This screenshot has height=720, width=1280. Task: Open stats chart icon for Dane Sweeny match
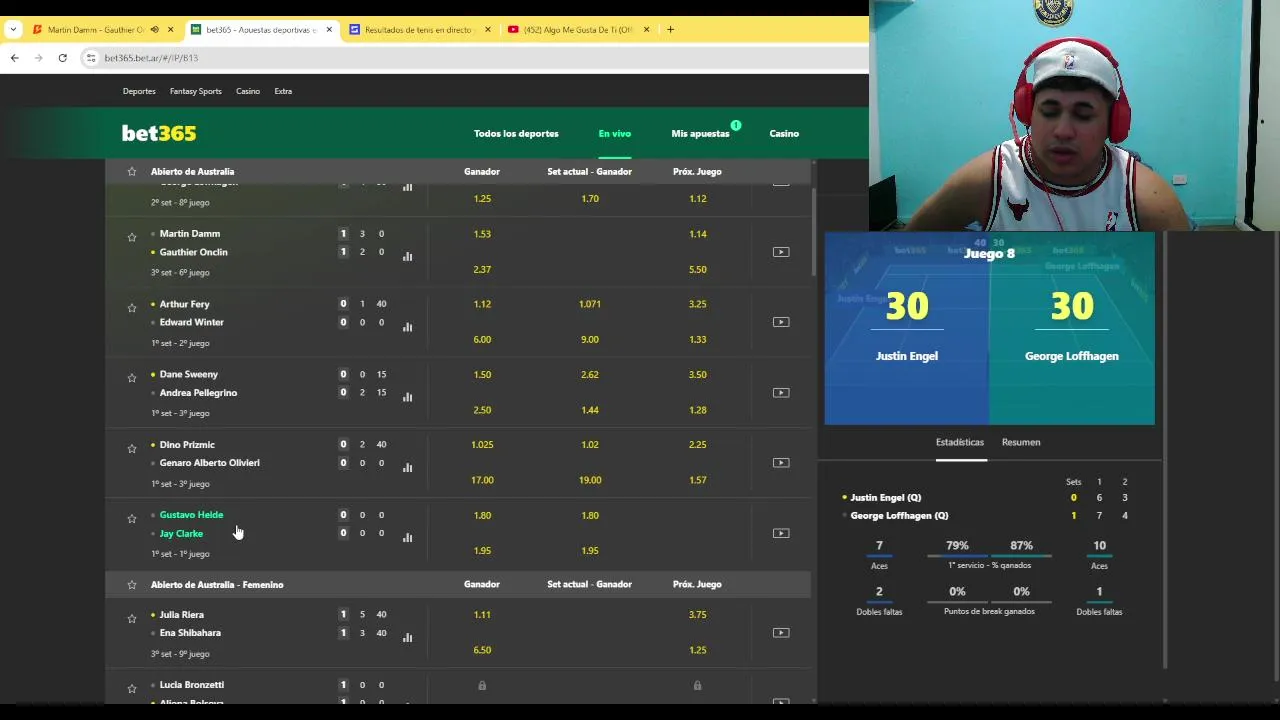pyautogui.click(x=407, y=396)
